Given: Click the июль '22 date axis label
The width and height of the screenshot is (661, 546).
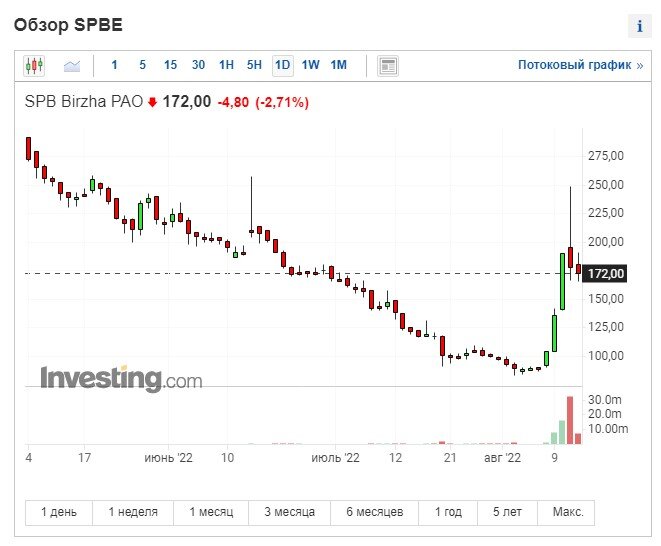Looking at the screenshot, I should pos(336,458).
